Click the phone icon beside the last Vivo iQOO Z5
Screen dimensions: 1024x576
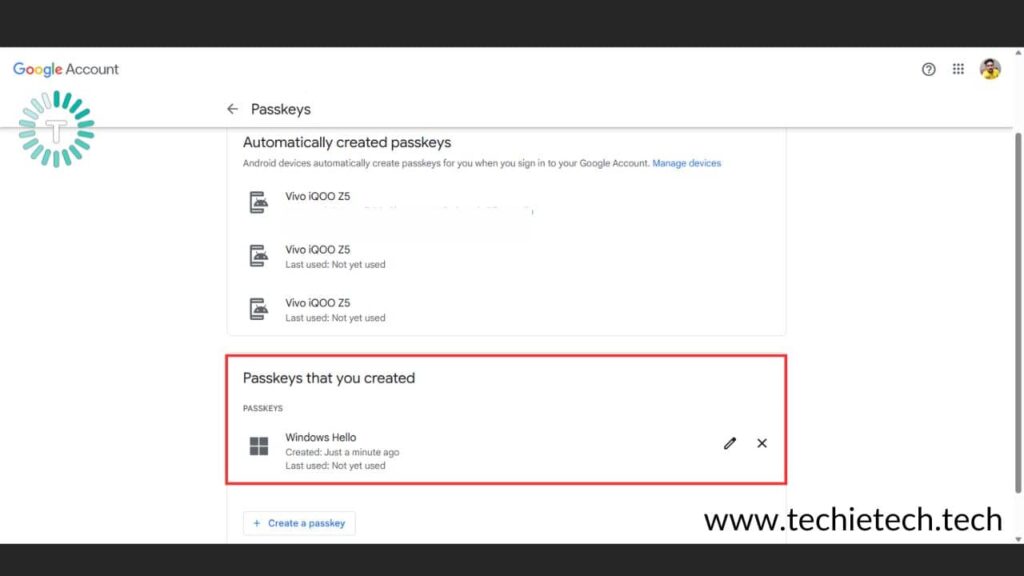click(258, 308)
